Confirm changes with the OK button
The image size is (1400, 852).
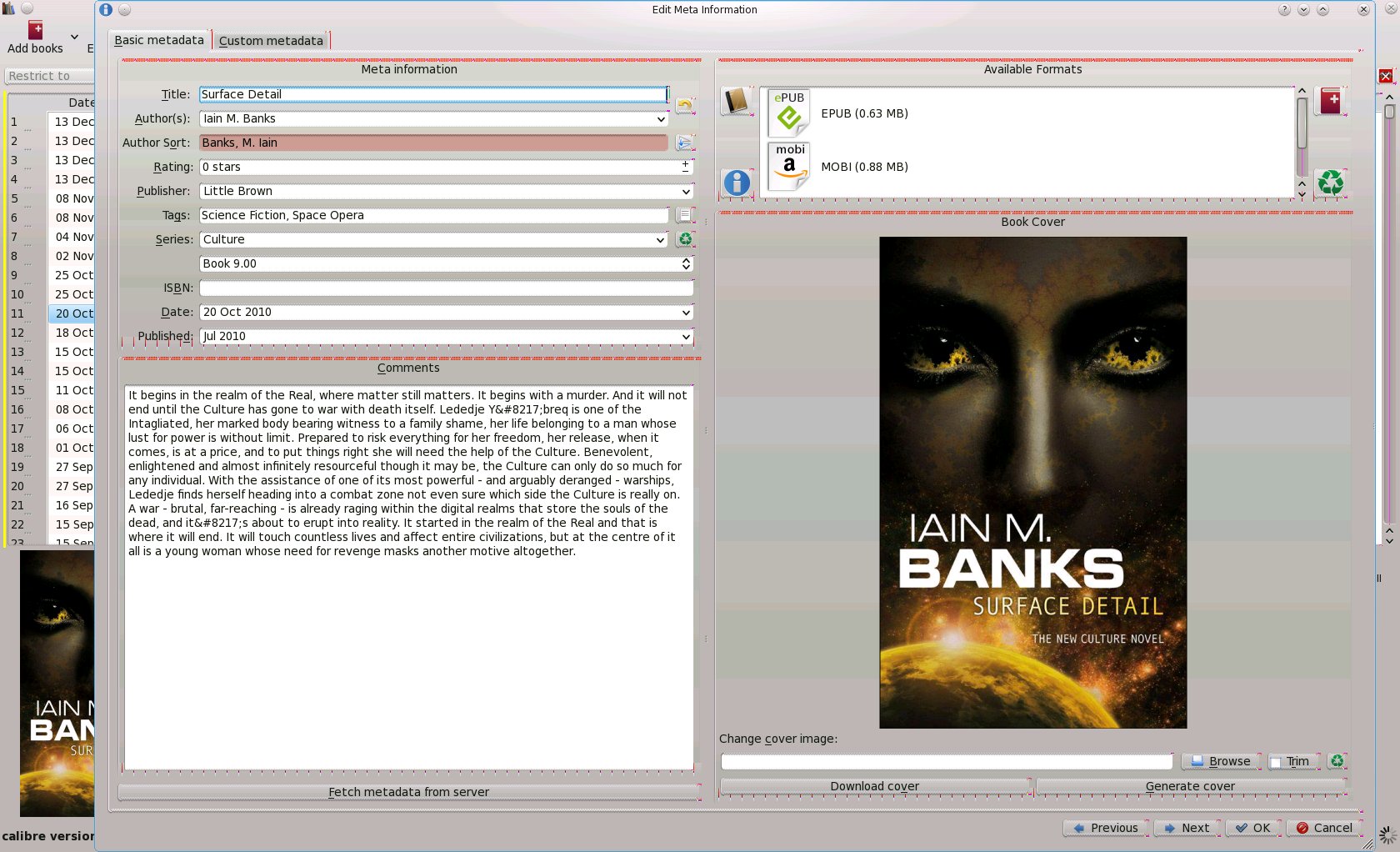(1252, 828)
